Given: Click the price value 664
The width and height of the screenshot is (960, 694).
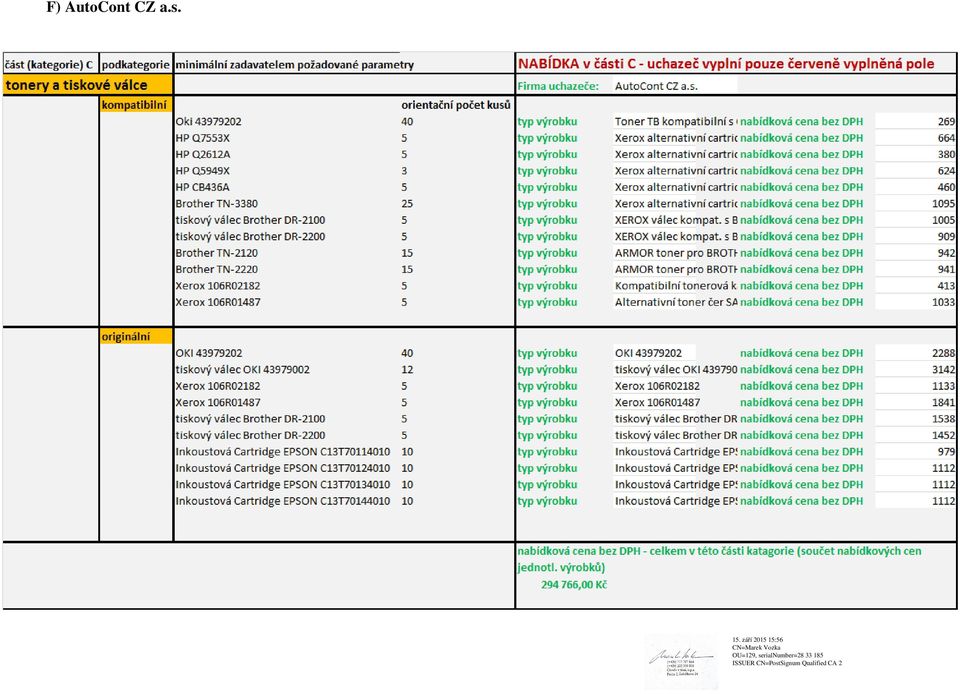Looking at the screenshot, I should (x=946, y=138).
